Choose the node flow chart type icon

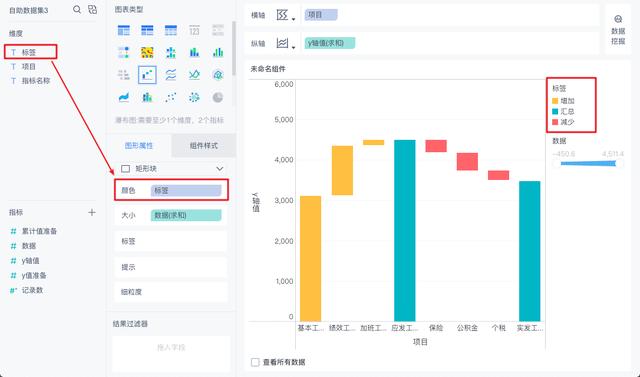point(124,52)
